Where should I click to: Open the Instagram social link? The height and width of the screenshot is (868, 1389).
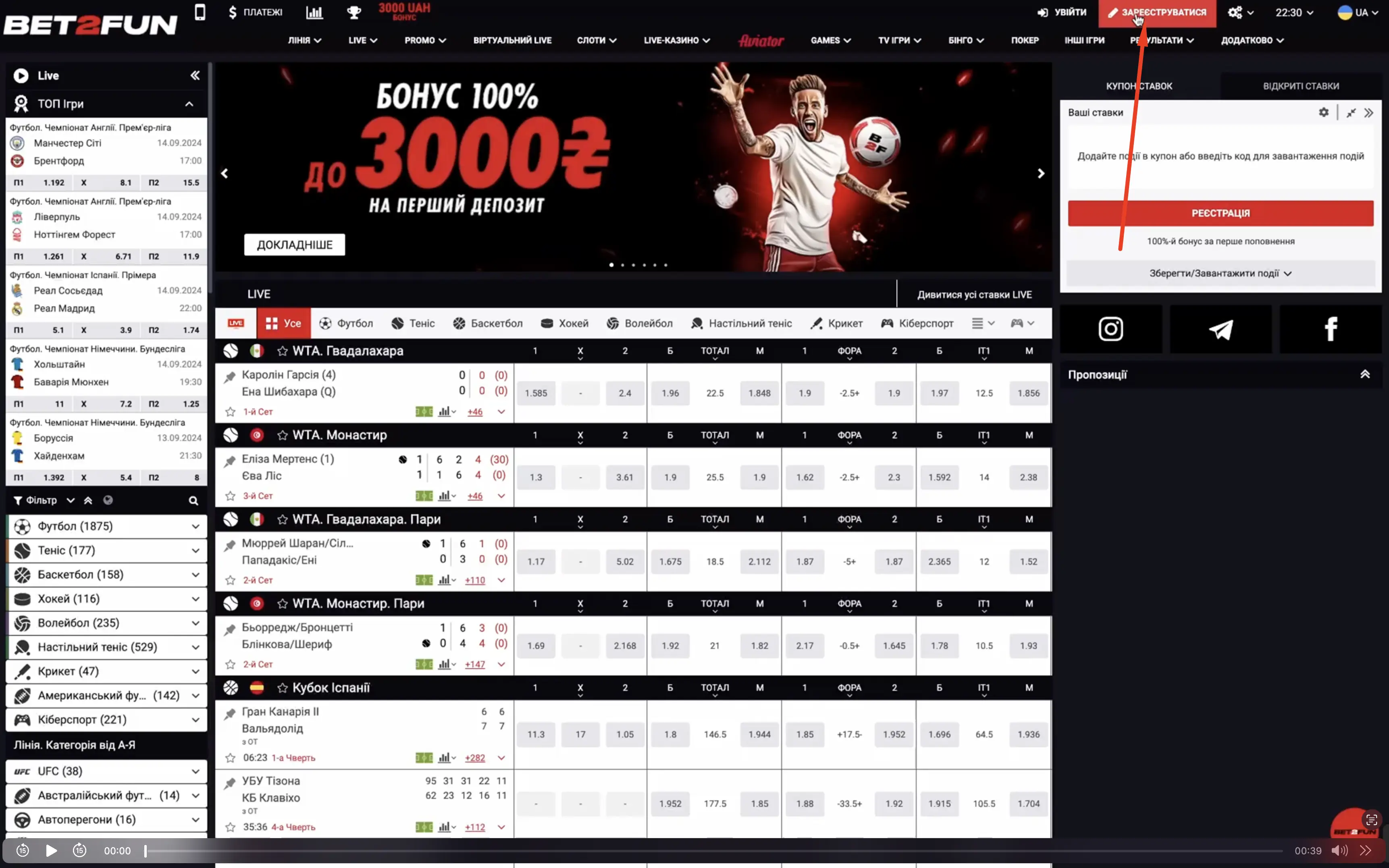pyautogui.click(x=1110, y=329)
